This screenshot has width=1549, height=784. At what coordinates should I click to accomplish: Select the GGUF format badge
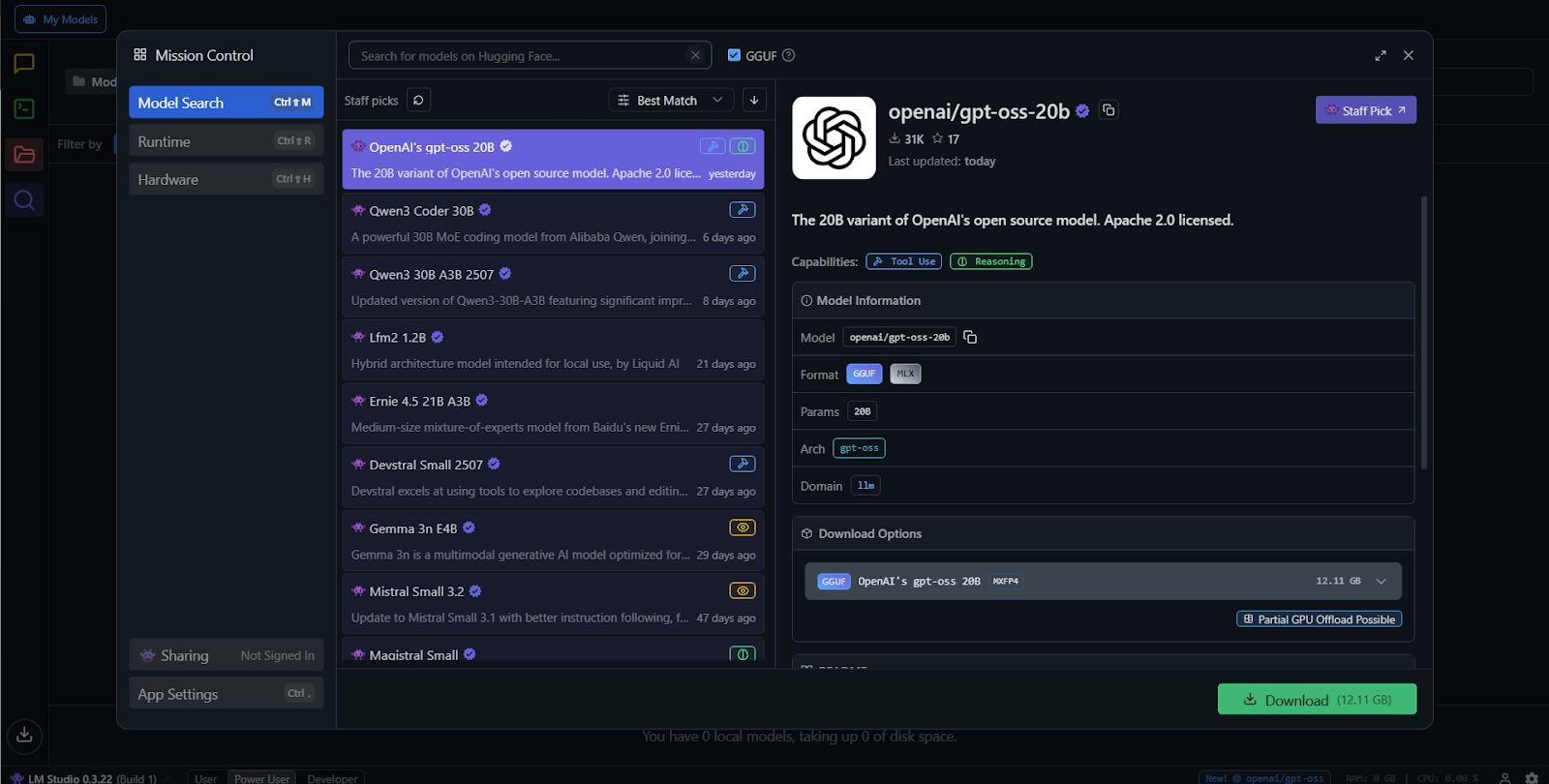coord(865,374)
